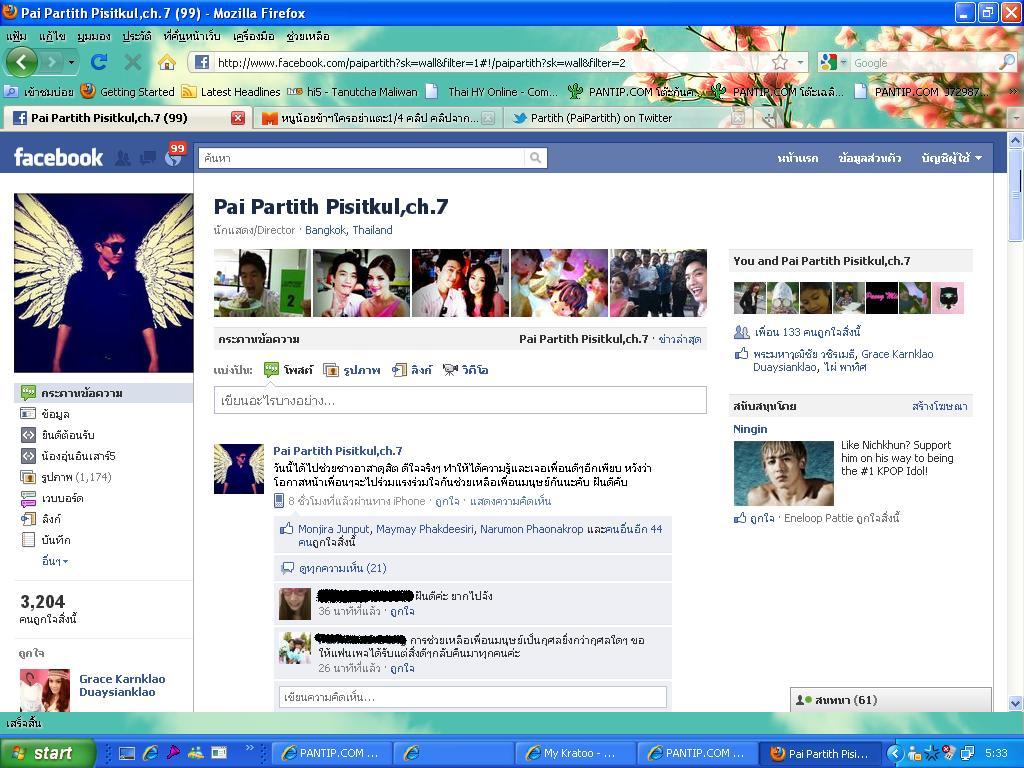This screenshot has width=1024, height=768.
Task: Stop loading with the X toolbar icon
Action: click(x=133, y=62)
